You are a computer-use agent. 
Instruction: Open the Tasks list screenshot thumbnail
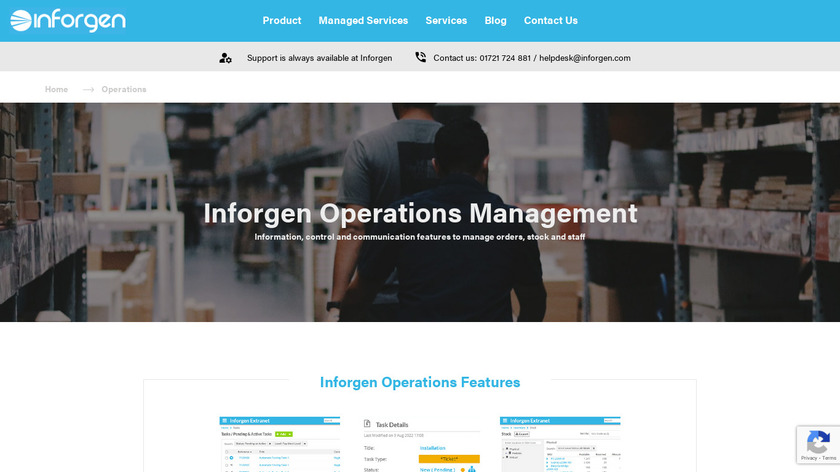click(280, 444)
